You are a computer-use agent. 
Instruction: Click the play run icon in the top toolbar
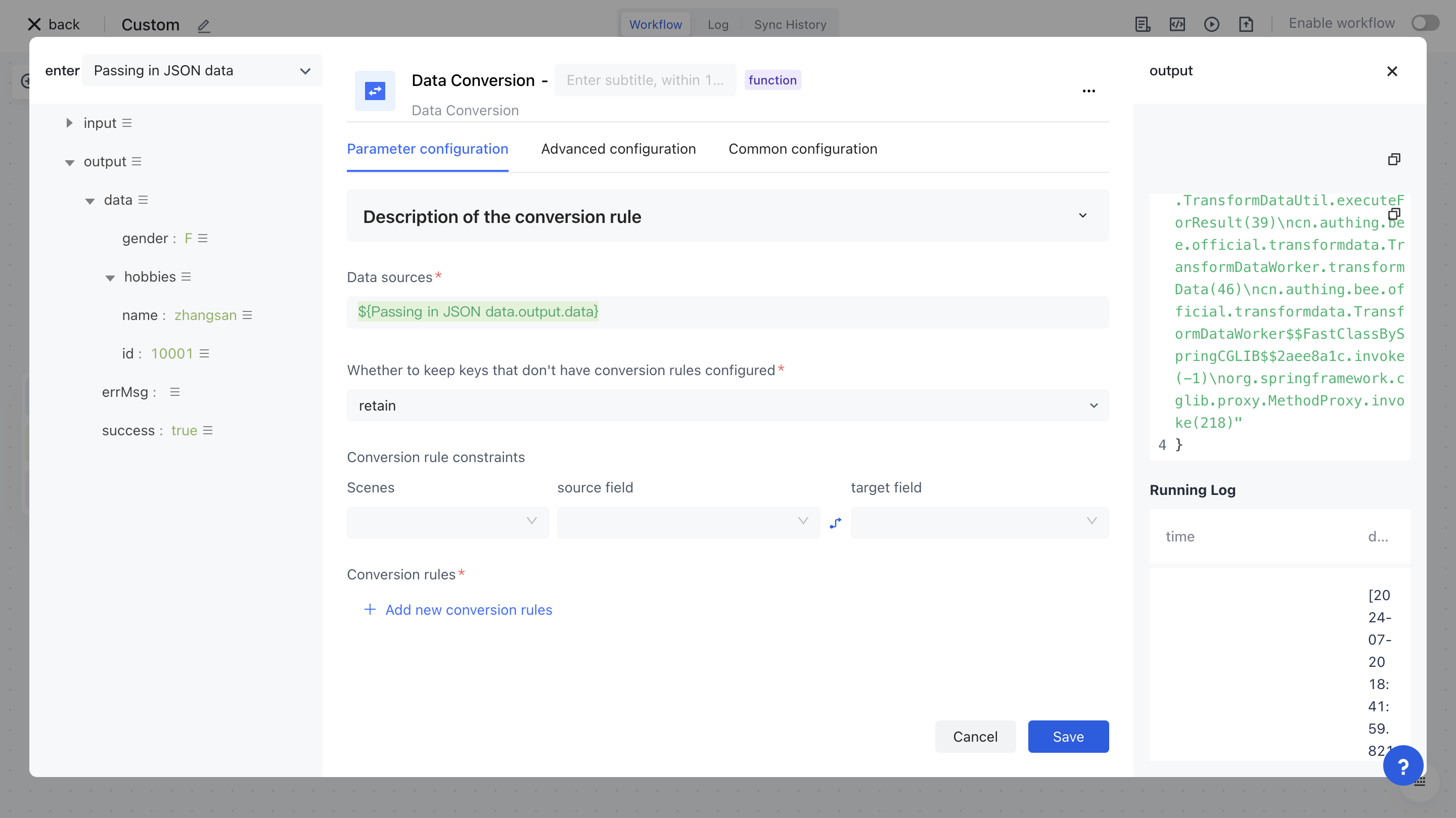pyautogui.click(x=1211, y=24)
